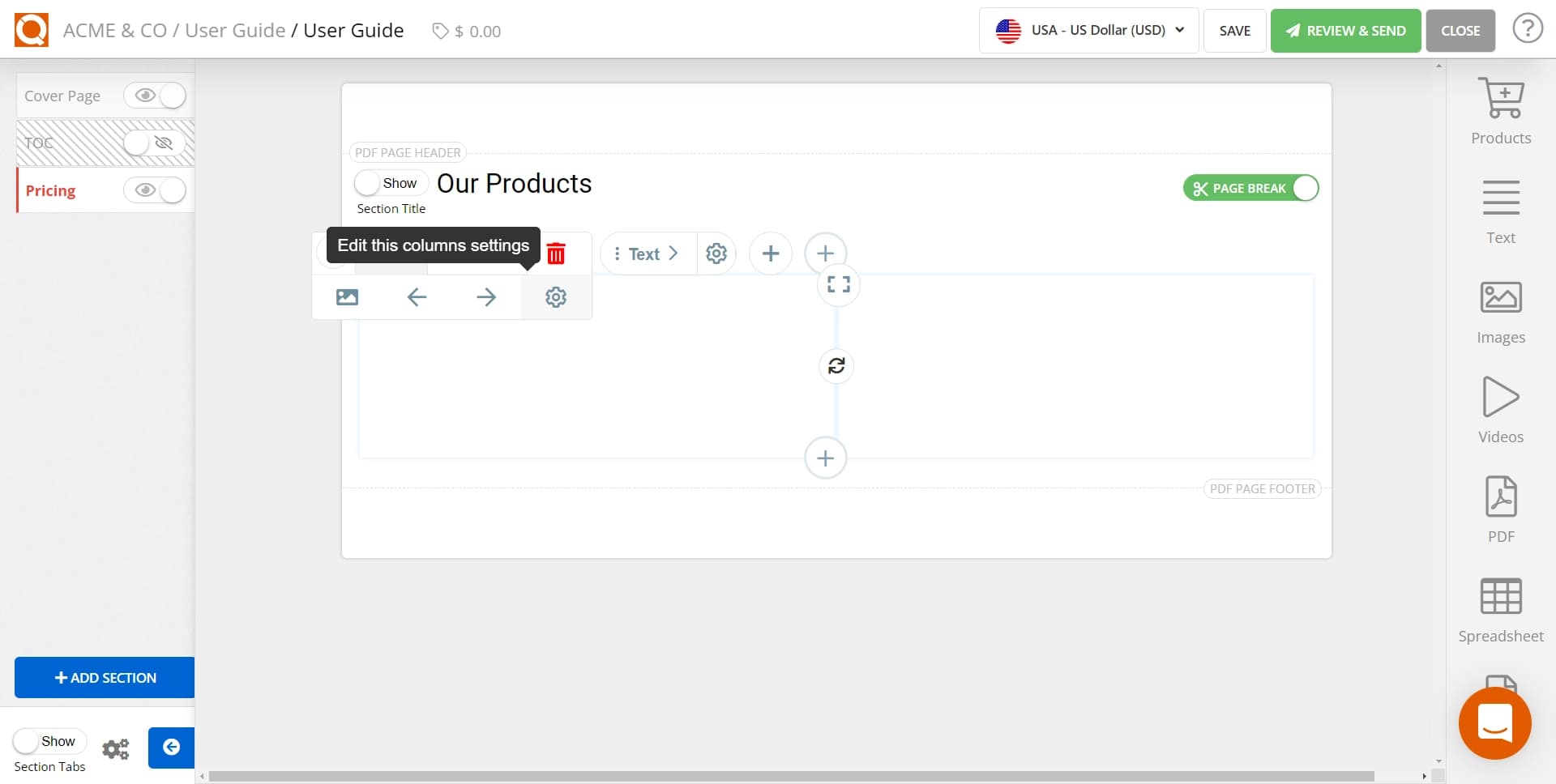Open the live chat bubble
This screenshot has width=1556, height=784.
1494,722
